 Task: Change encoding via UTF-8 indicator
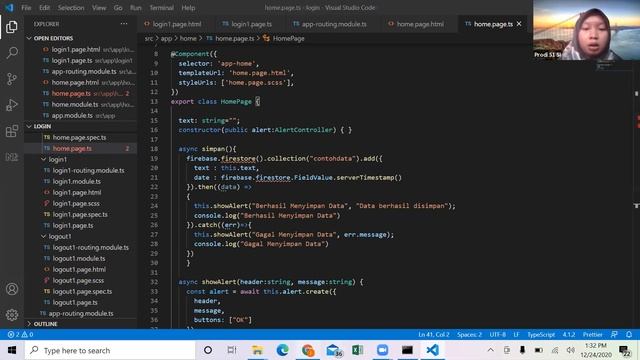click(x=498, y=334)
